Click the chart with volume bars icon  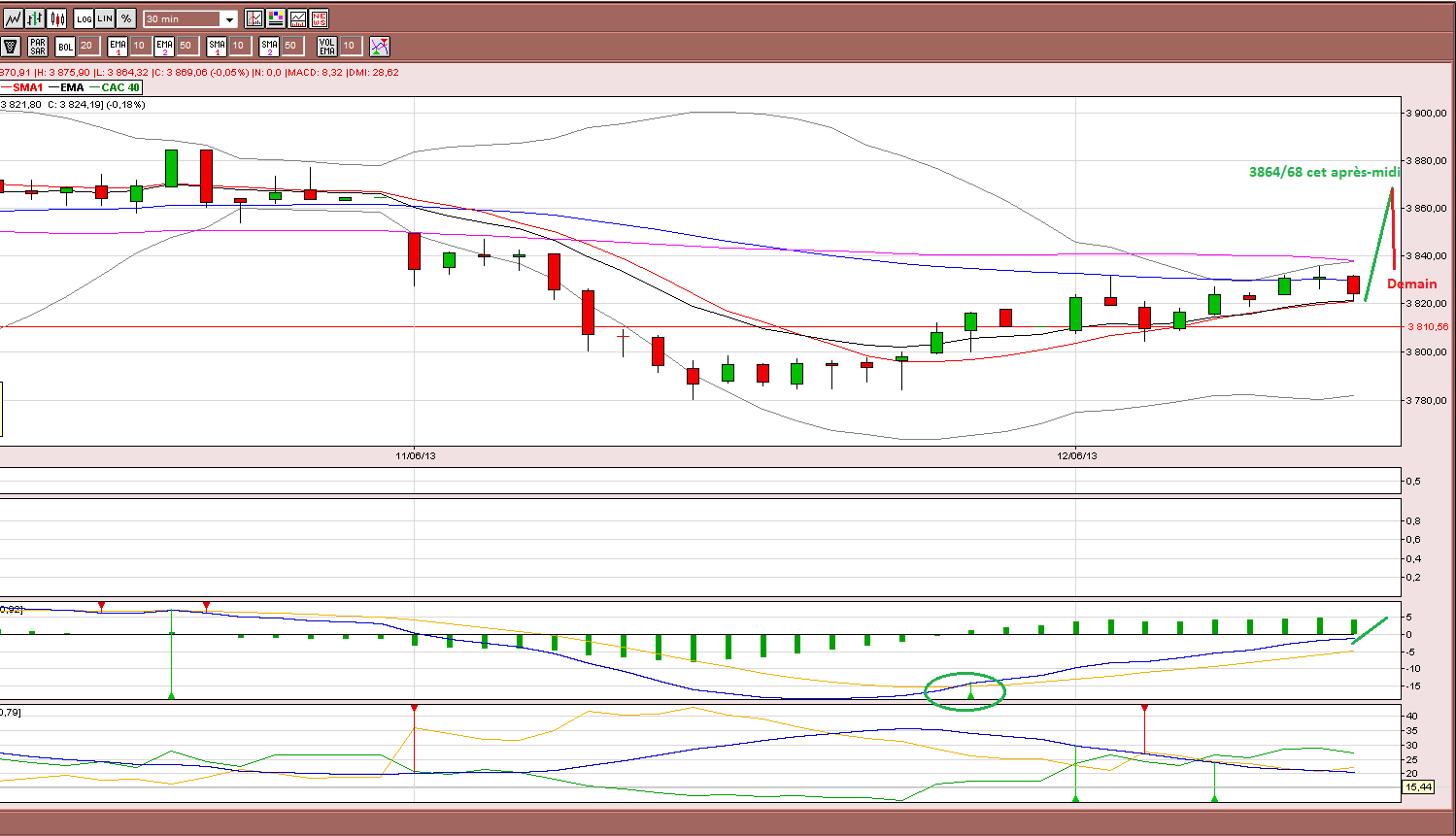pyautogui.click(x=297, y=18)
